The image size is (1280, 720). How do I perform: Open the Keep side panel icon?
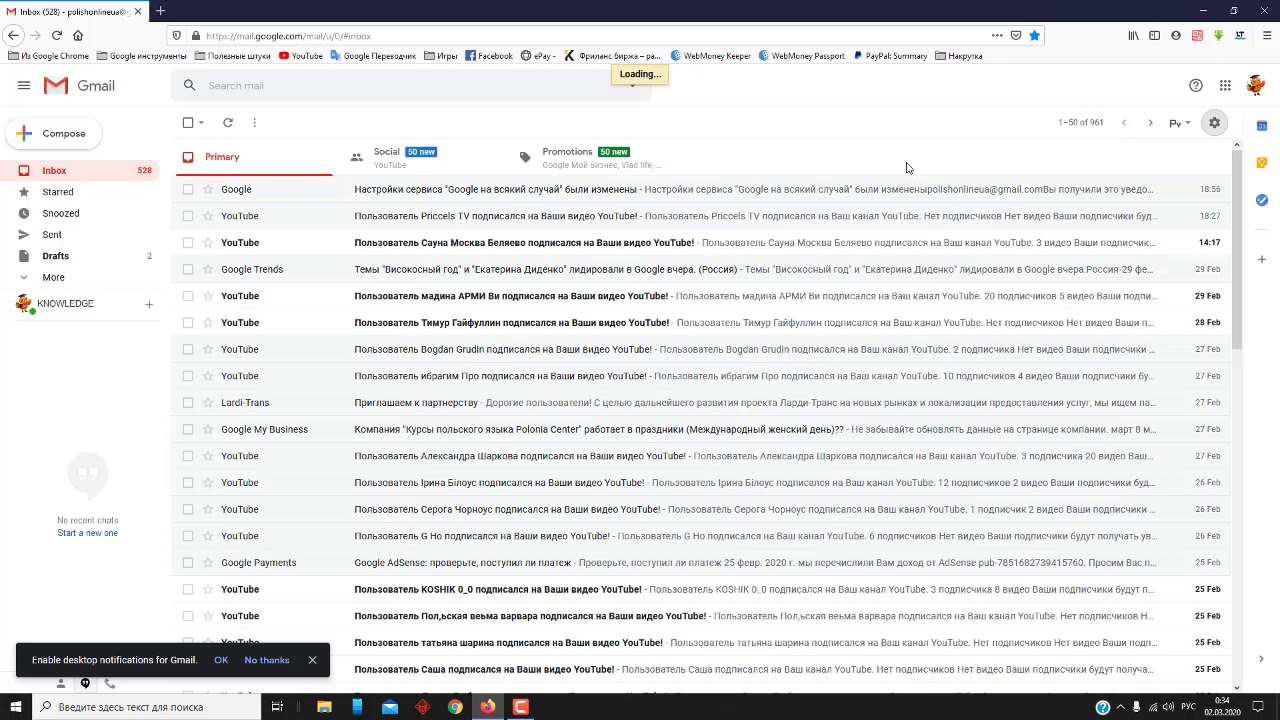[1262, 163]
